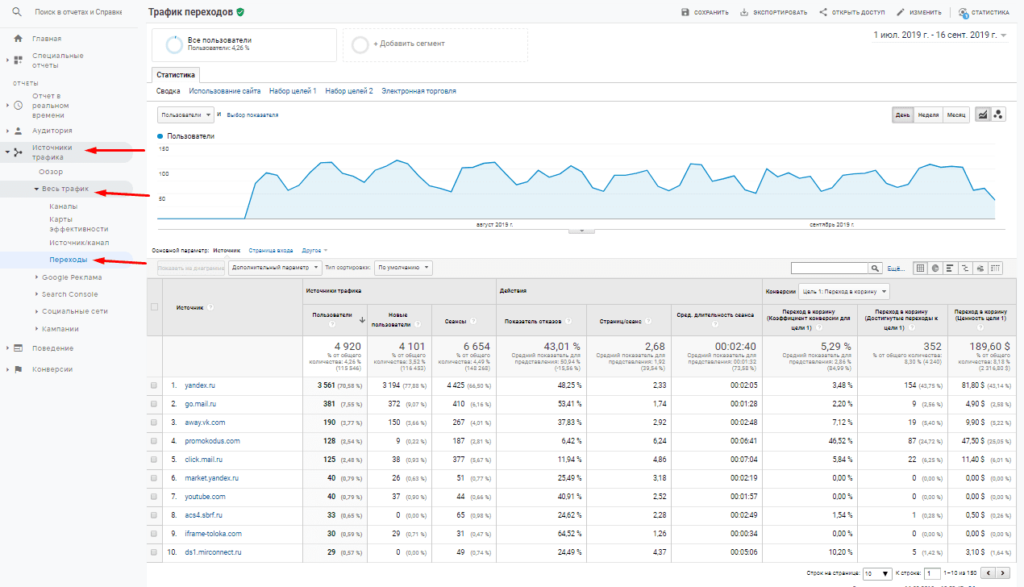Tick the checkbox for yandex.ru row

[x=154, y=385]
